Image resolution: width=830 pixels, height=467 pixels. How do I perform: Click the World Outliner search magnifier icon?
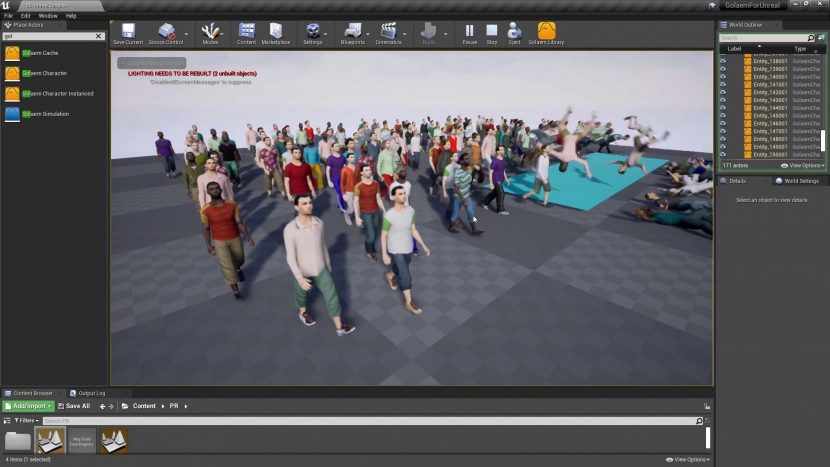[810, 38]
